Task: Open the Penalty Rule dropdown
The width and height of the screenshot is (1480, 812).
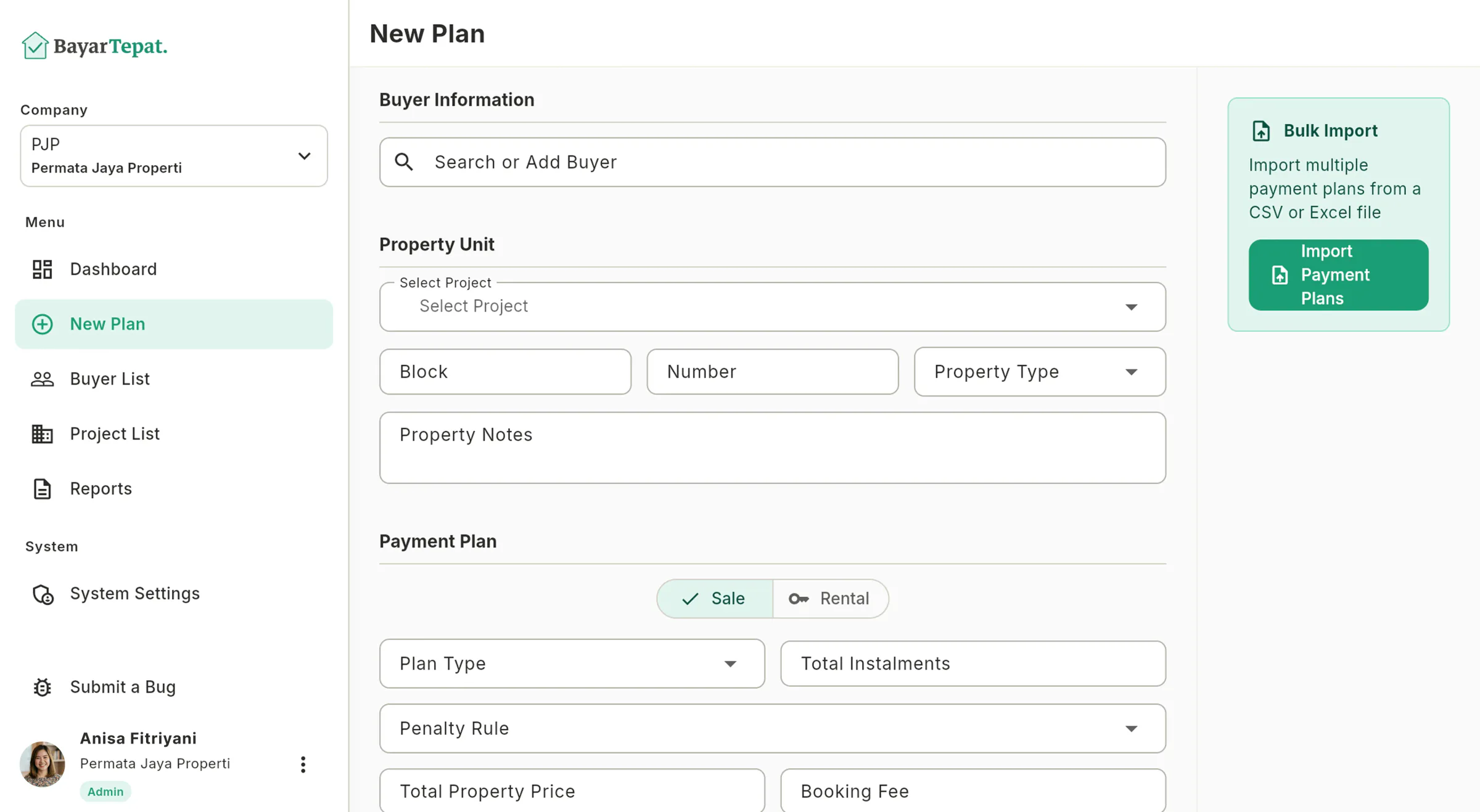Action: pos(773,729)
